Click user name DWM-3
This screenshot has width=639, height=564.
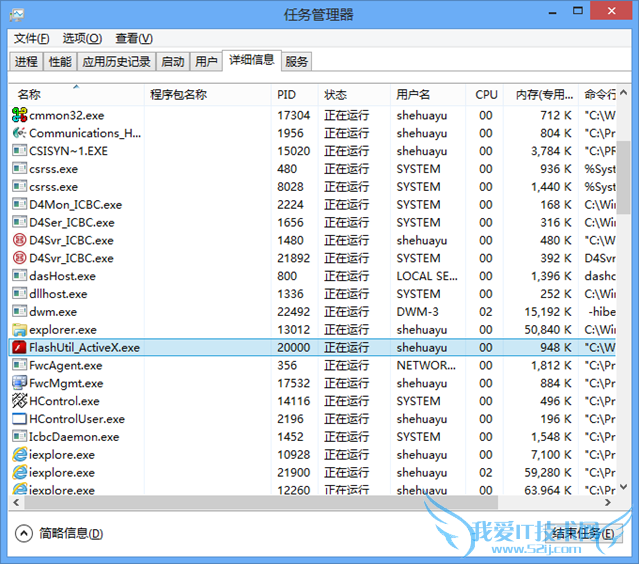417,312
